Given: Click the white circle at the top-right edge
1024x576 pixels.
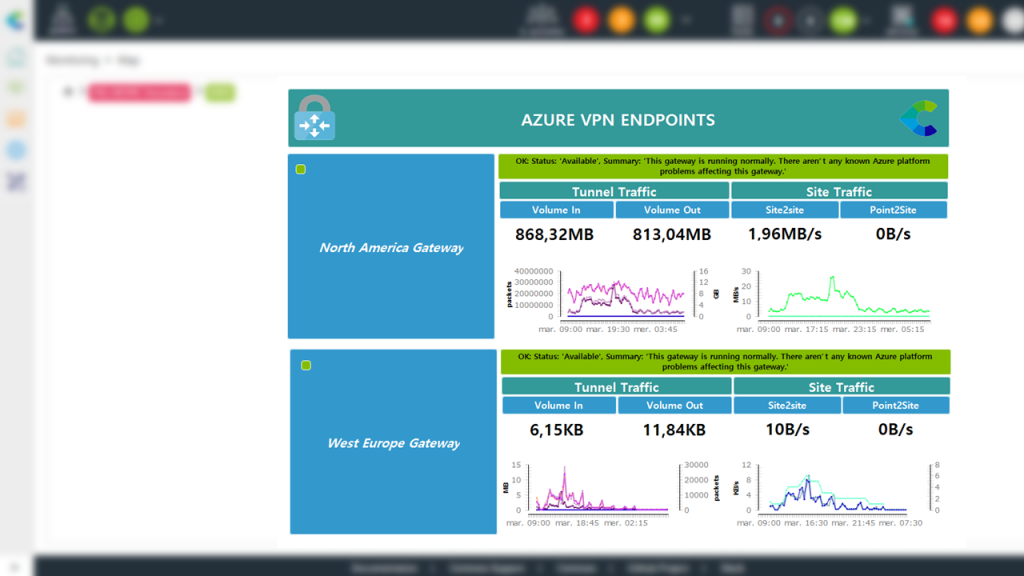Looking at the screenshot, I should click(1014, 20).
